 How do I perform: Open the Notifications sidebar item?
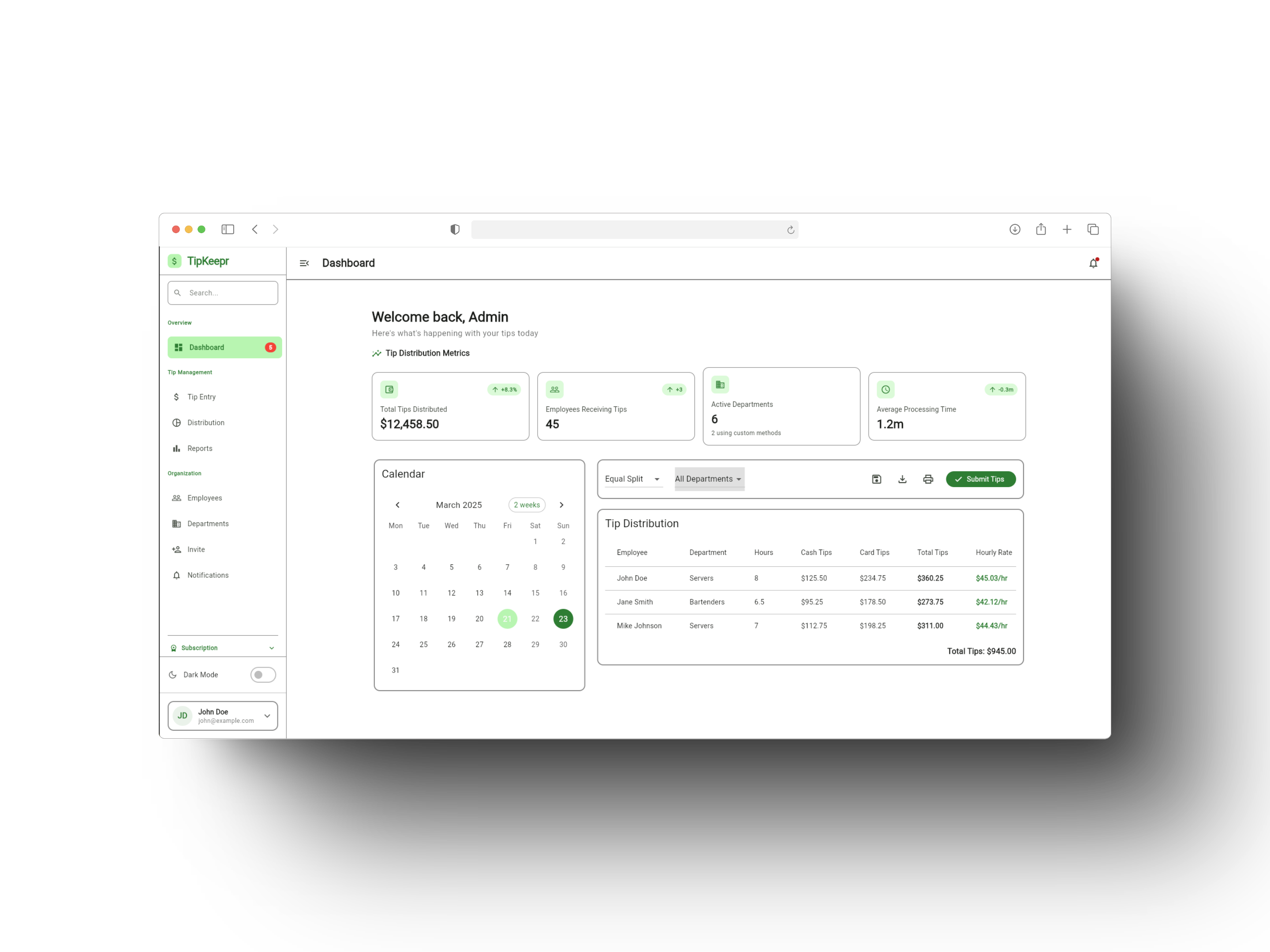click(208, 575)
